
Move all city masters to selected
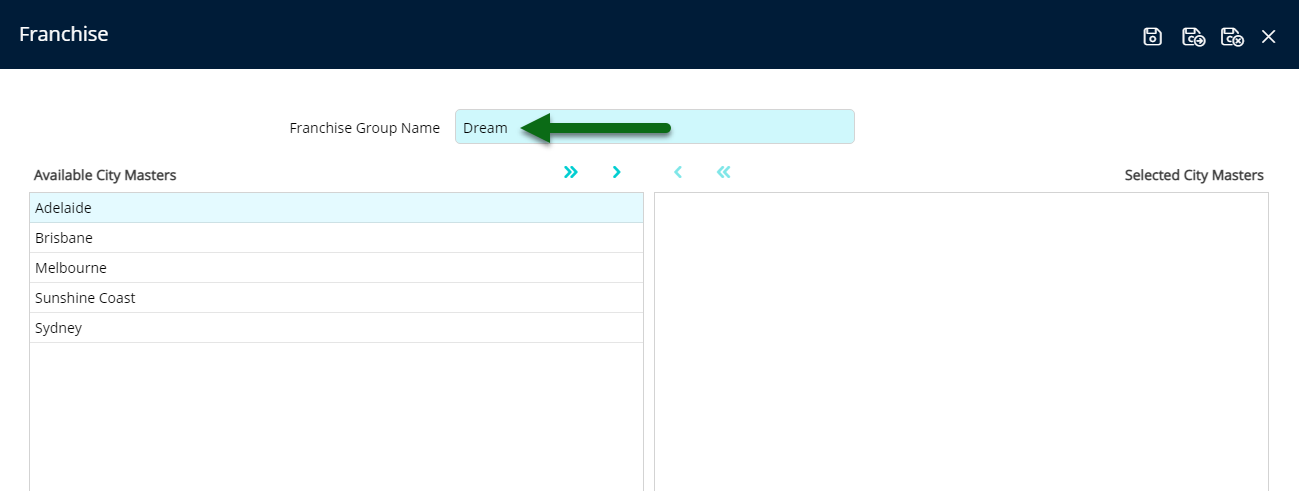click(x=571, y=172)
